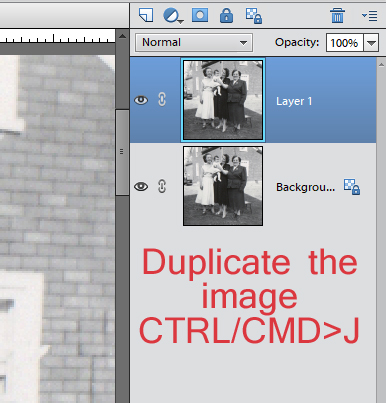Click the Layer 1 name label
Screen dimensions: 386x403
pyautogui.click(x=294, y=101)
